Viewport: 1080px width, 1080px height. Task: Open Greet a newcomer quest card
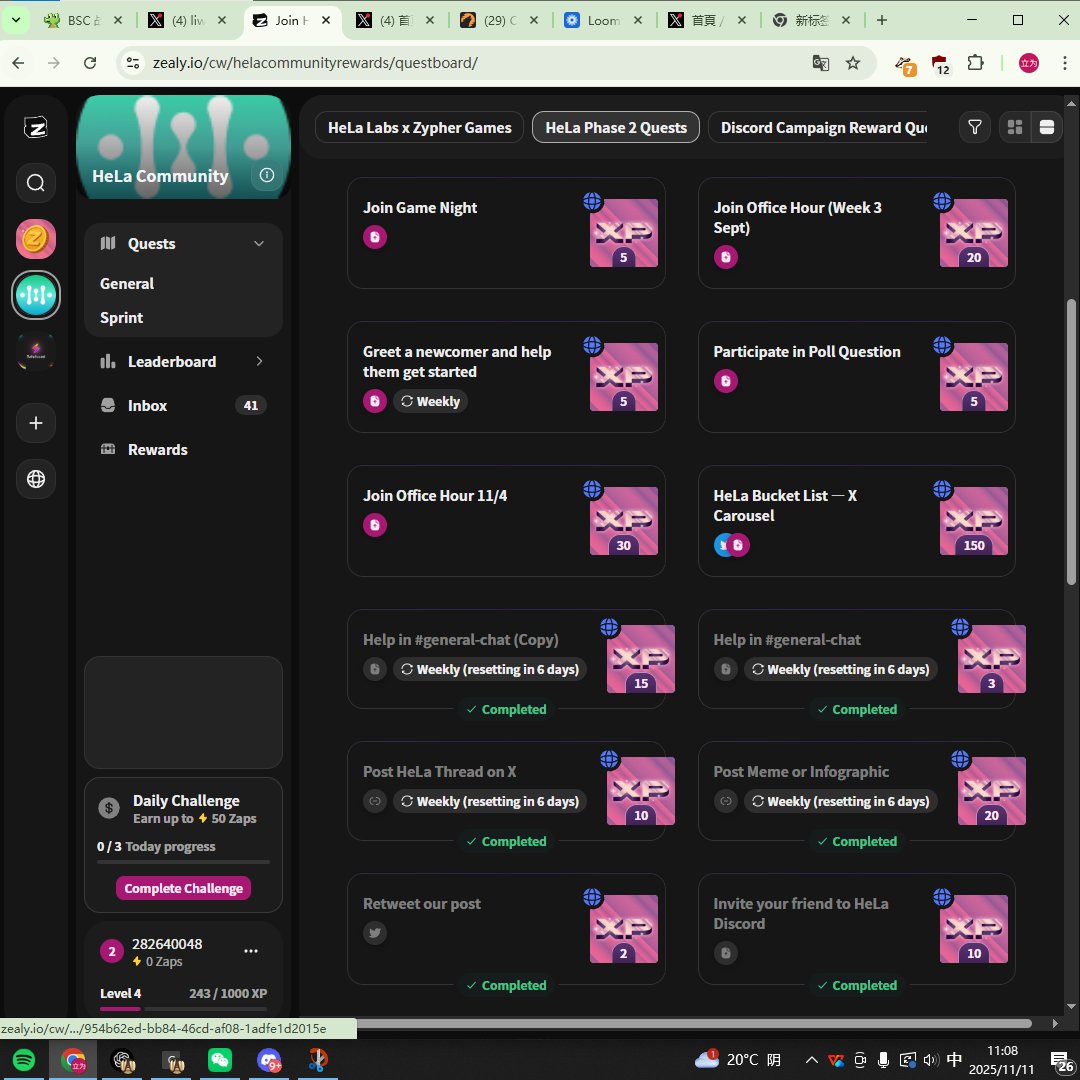pos(506,377)
